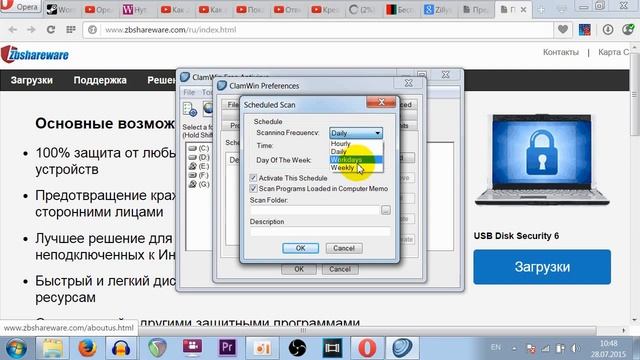Click Cancel in ClamWin Preferences window
Screen dimensions: 640x360
[x=340, y=269]
